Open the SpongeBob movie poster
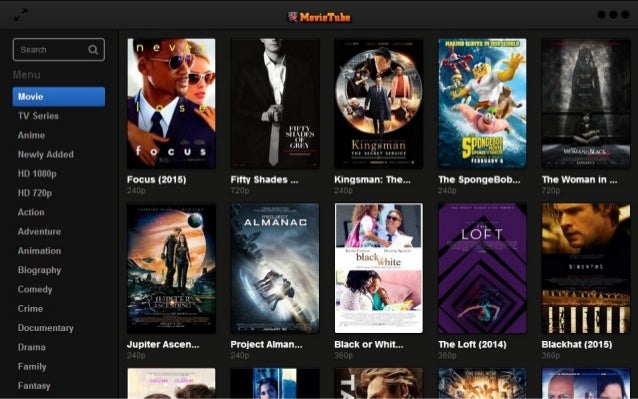Viewport: 638px width, 399px height. click(x=482, y=104)
